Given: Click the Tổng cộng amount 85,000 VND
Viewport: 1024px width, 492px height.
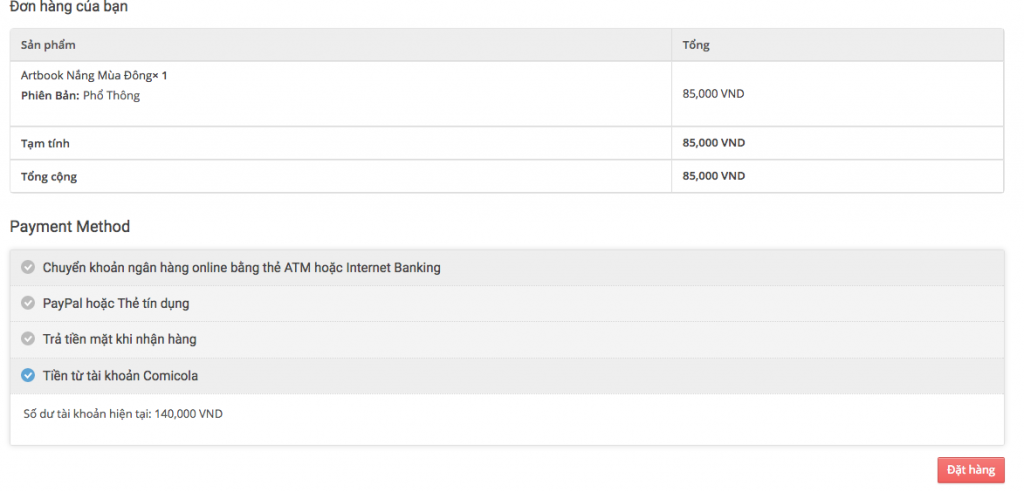Looking at the screenshot, I should pyautogui.click(x=713, y=176).
